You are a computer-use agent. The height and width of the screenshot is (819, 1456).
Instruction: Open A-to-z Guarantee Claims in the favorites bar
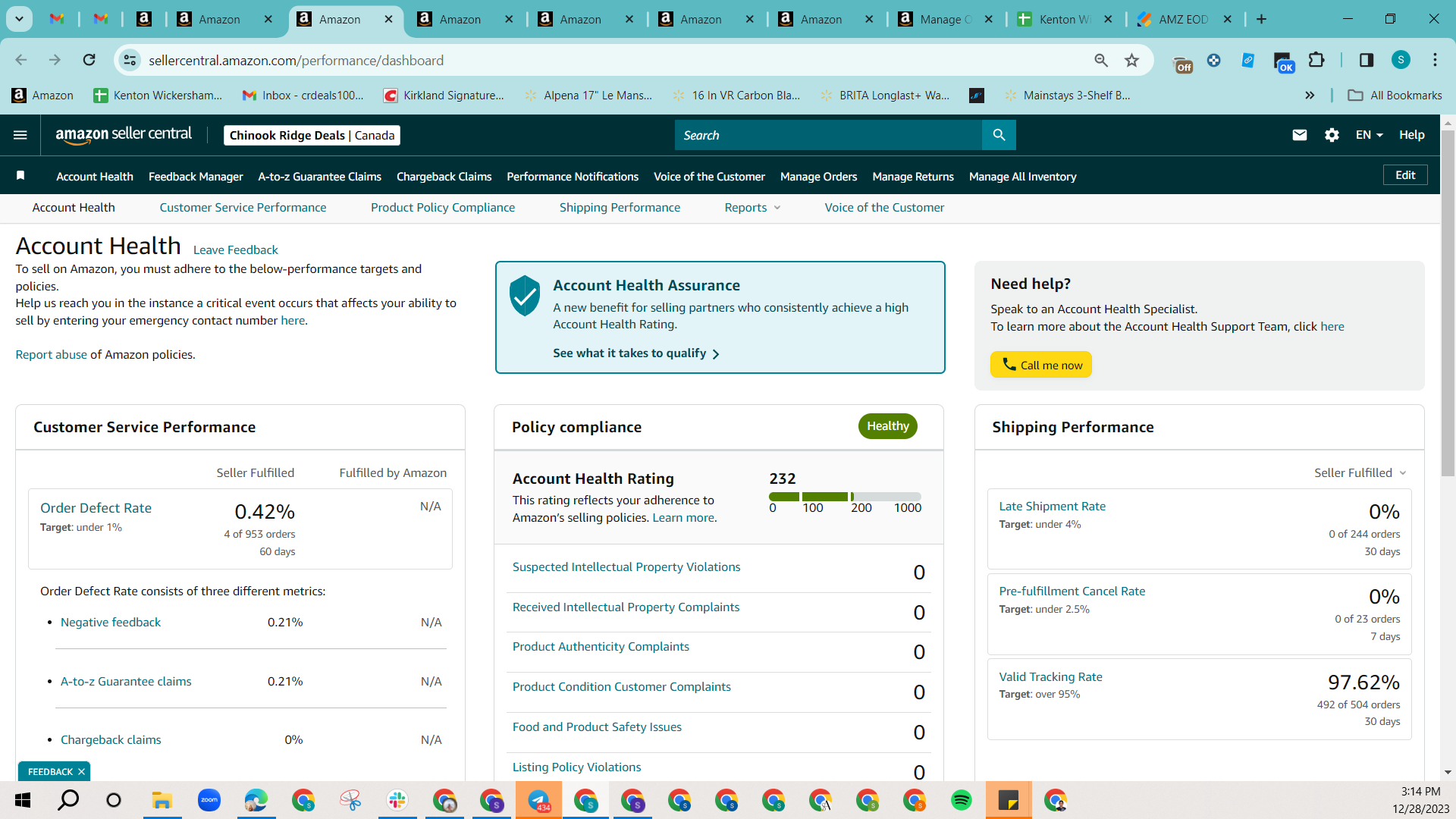pos(319,177)
